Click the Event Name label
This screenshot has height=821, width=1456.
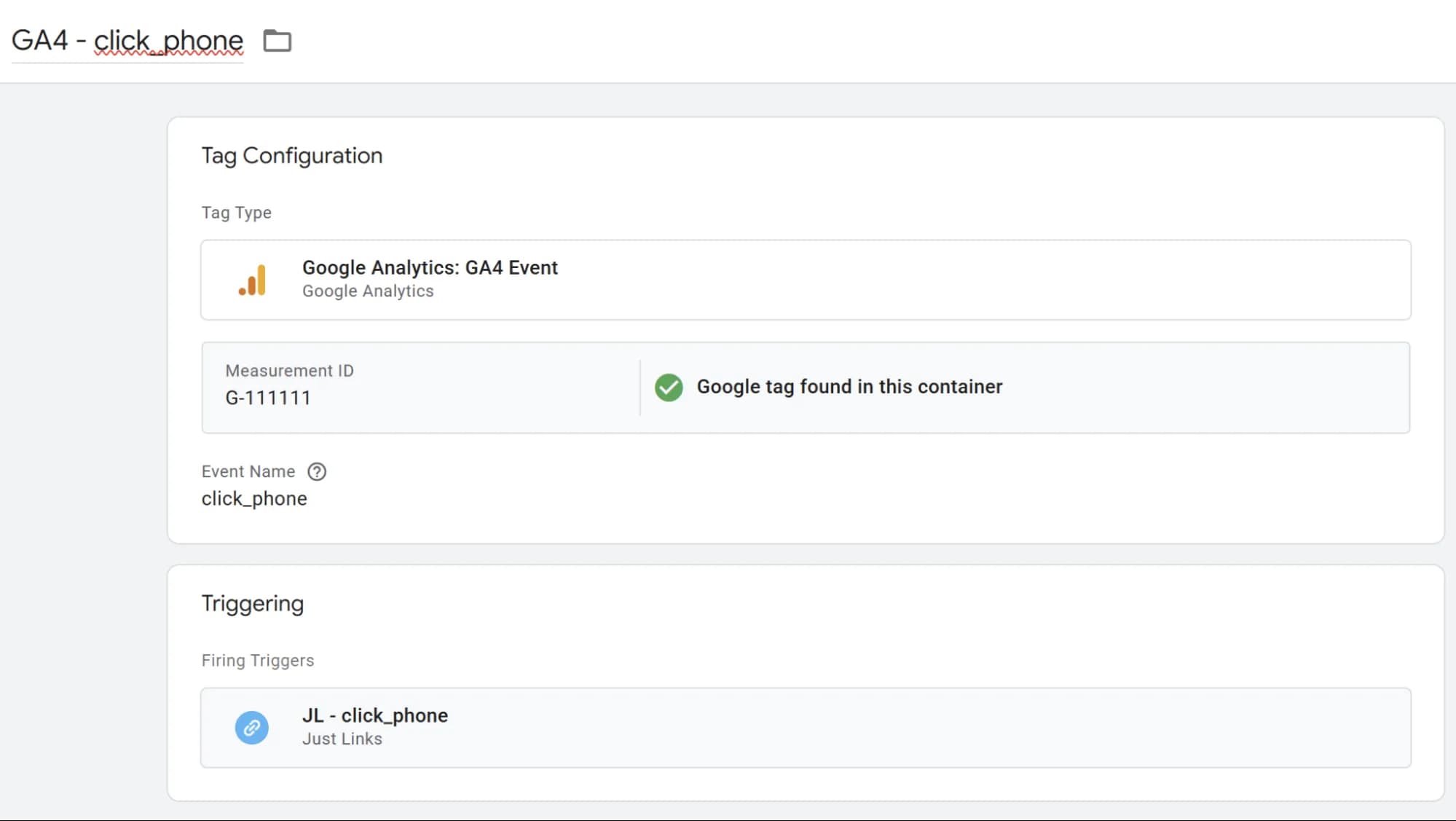pos(248,472)
